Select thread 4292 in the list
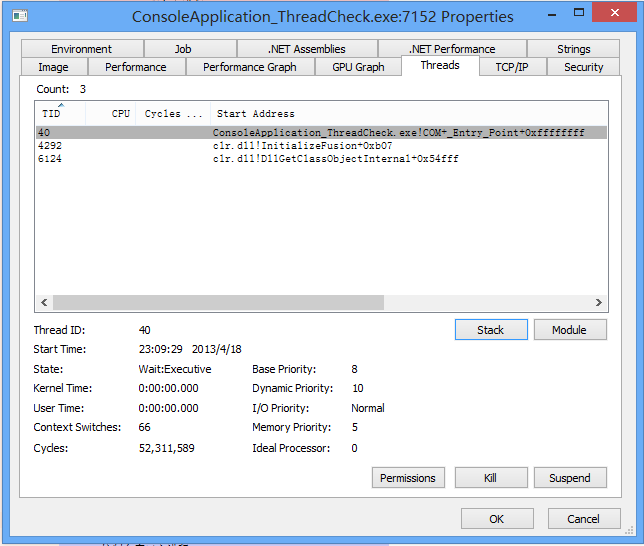 (50, 146)
